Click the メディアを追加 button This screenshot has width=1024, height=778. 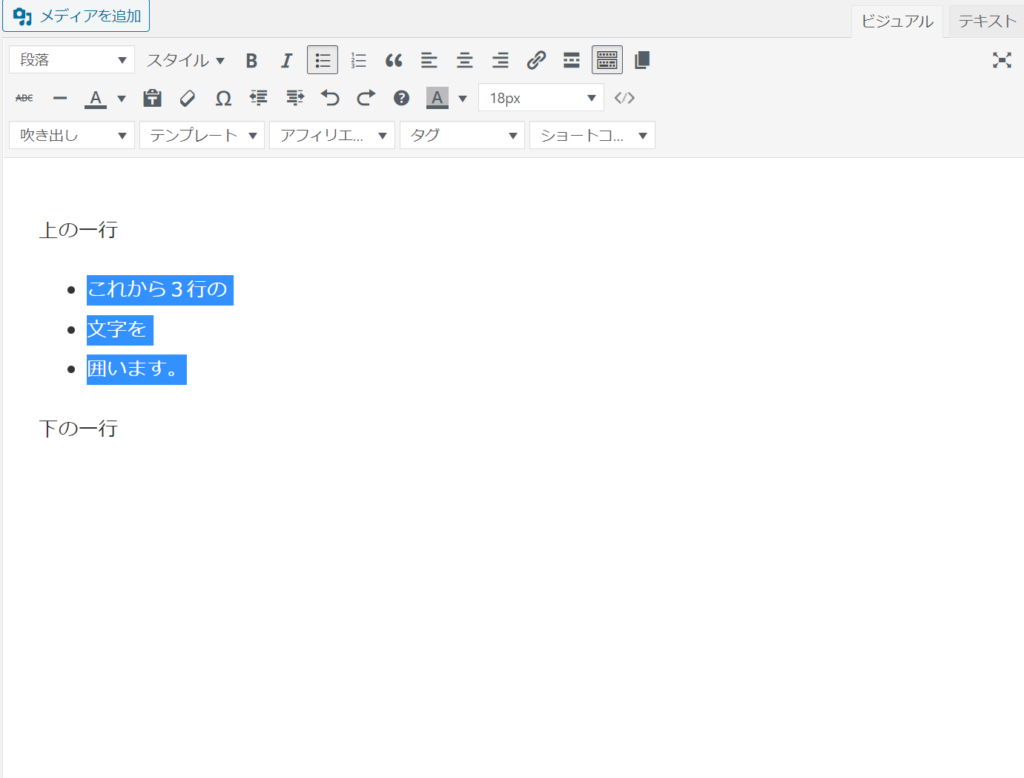click(76, 16)
